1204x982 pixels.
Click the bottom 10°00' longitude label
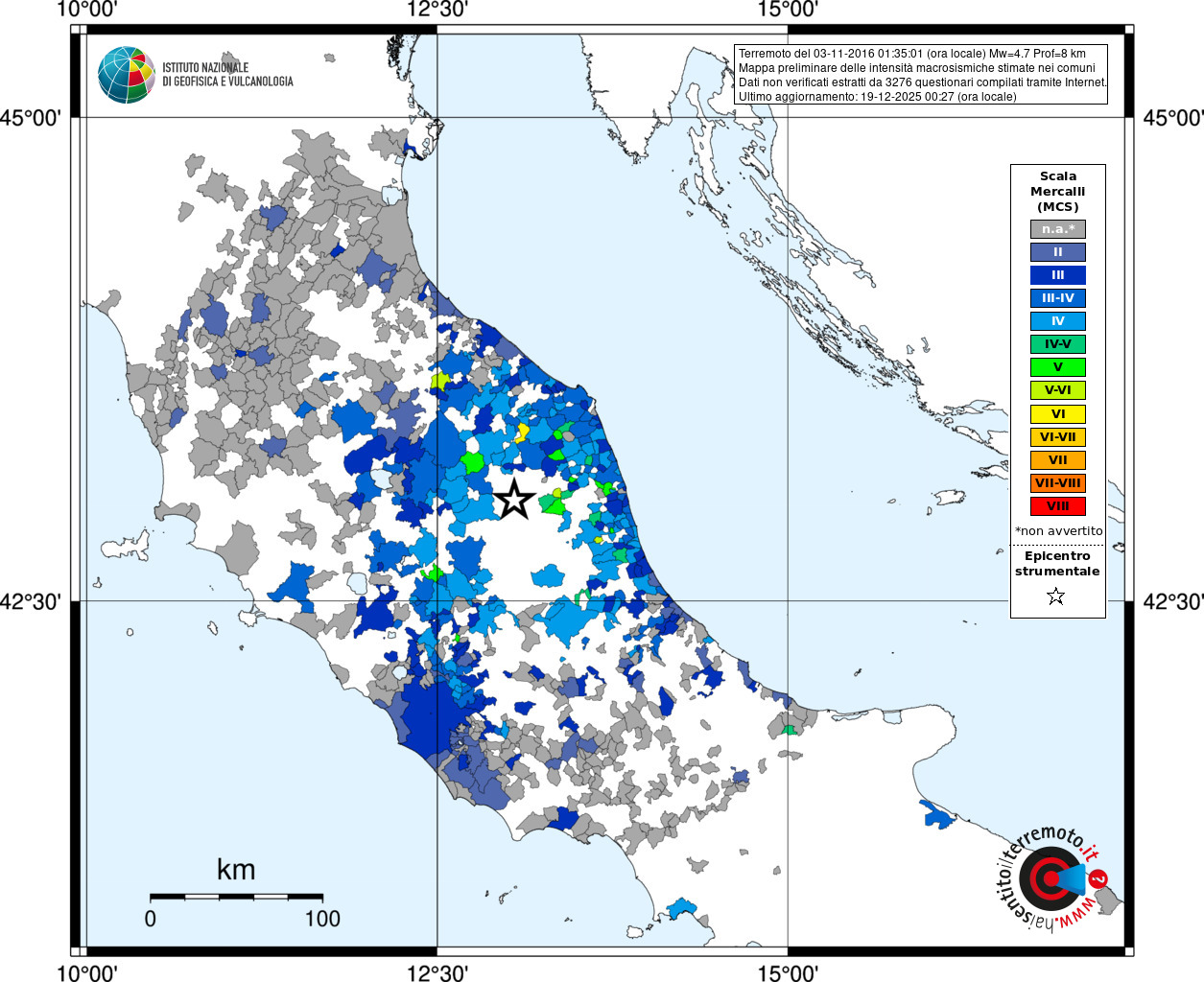87,973
